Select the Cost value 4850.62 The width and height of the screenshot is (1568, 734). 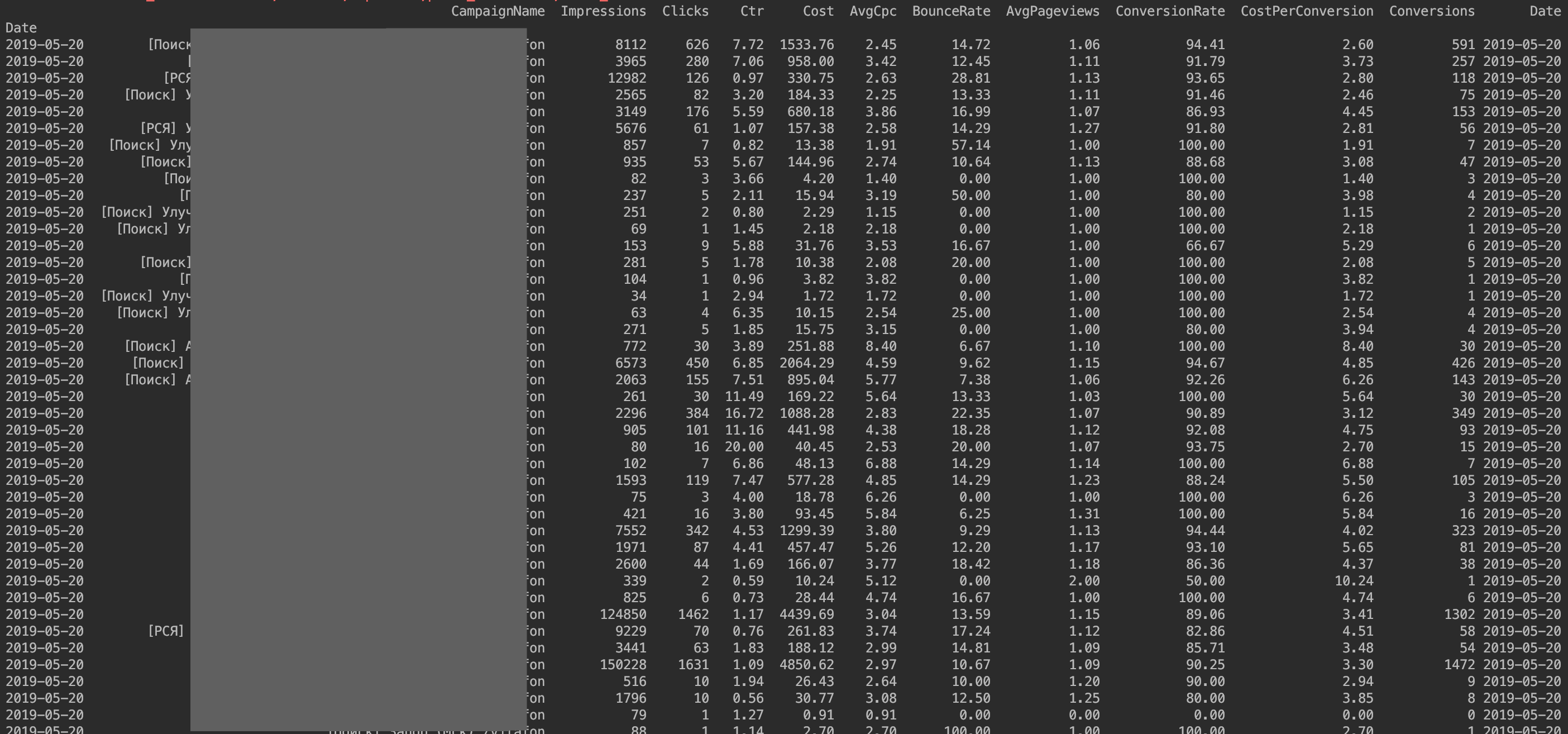click(x=806, y=665)
